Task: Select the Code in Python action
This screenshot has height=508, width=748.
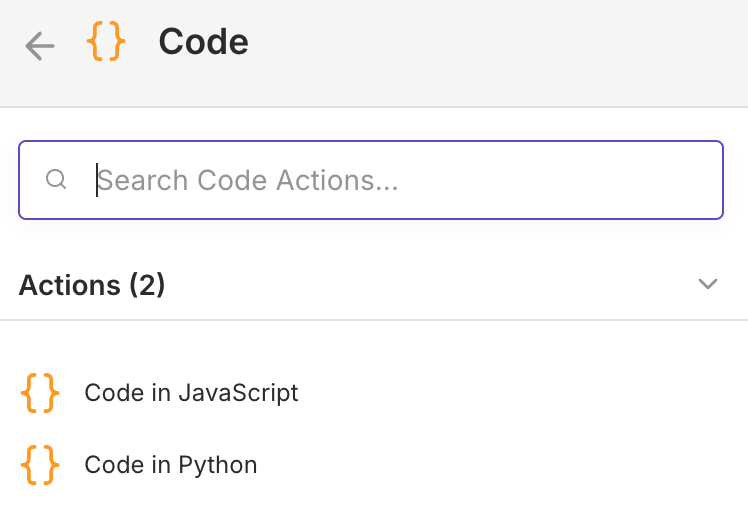Action: point(171,465)
